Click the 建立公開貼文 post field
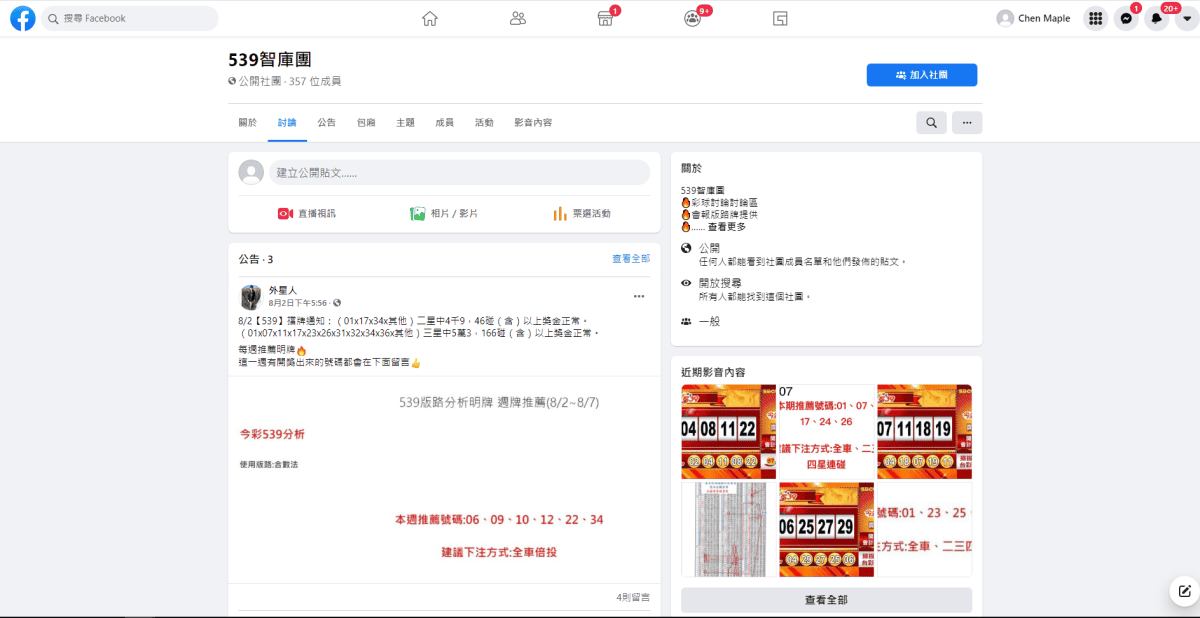The width and height of the screenshot is (1200, 618). click(x=459, y=173)
